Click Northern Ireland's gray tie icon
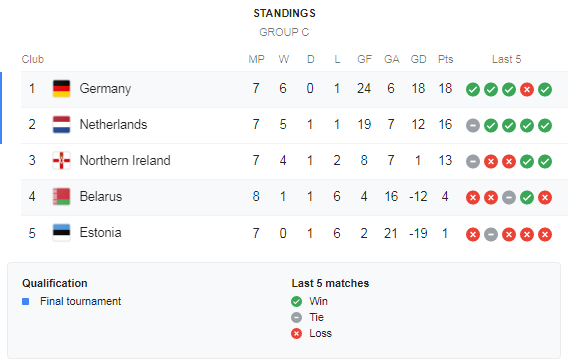 pyautogui.click(x=473, y=162)
